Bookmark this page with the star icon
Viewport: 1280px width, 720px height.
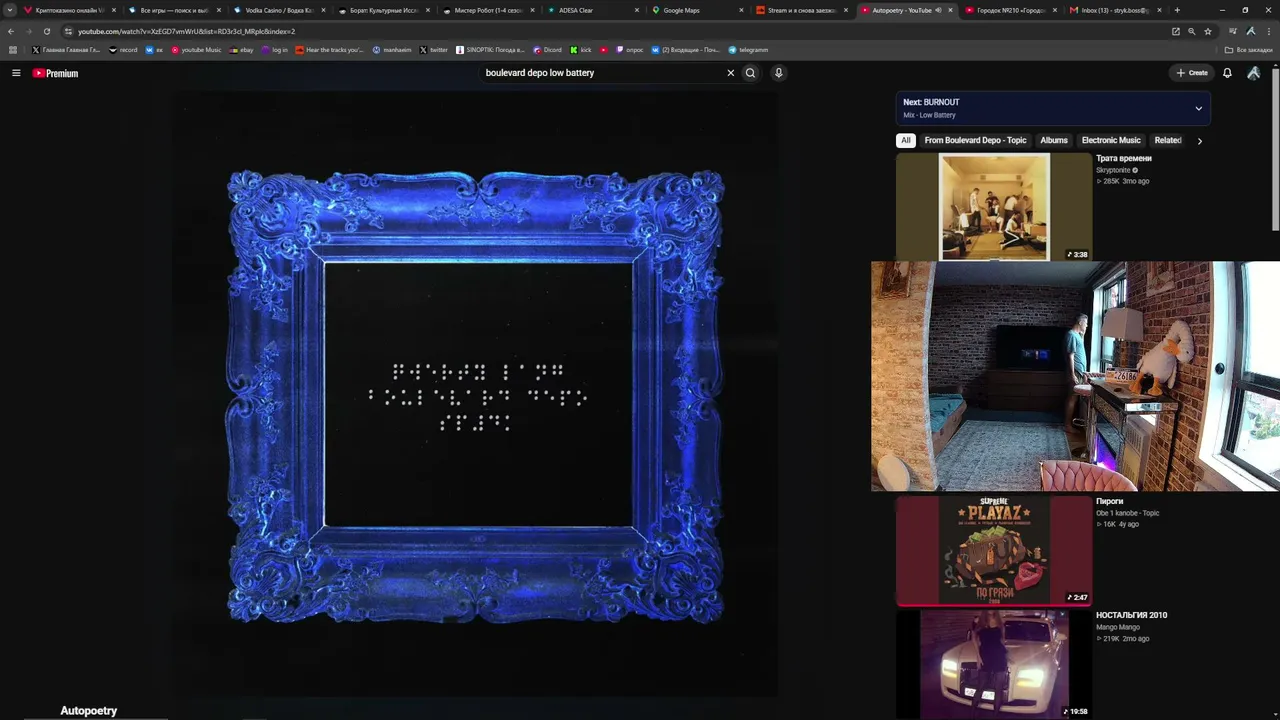(x=1208, y=31)
